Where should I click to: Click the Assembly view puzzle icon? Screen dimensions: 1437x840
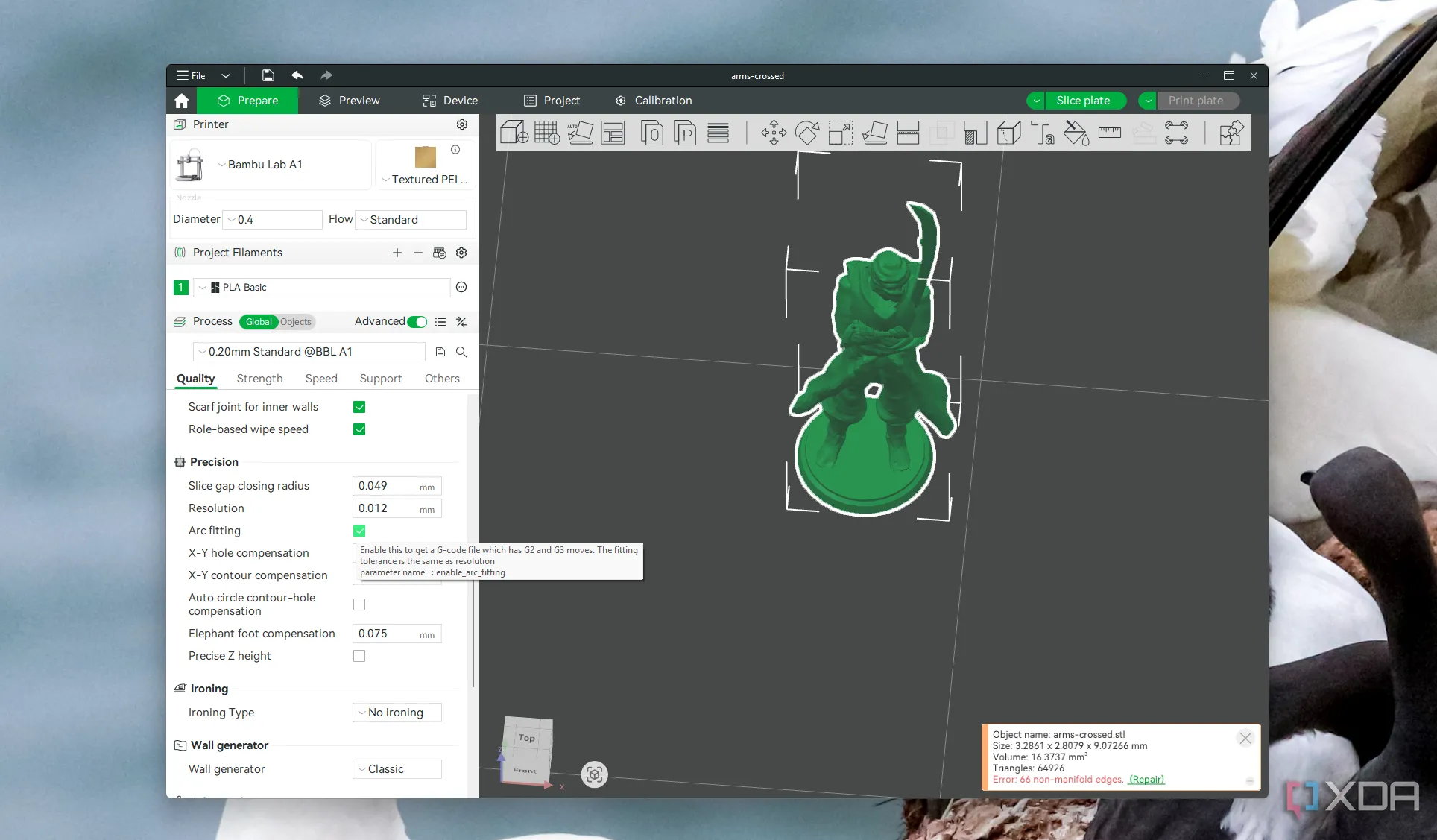click(x=1231, y=133)
